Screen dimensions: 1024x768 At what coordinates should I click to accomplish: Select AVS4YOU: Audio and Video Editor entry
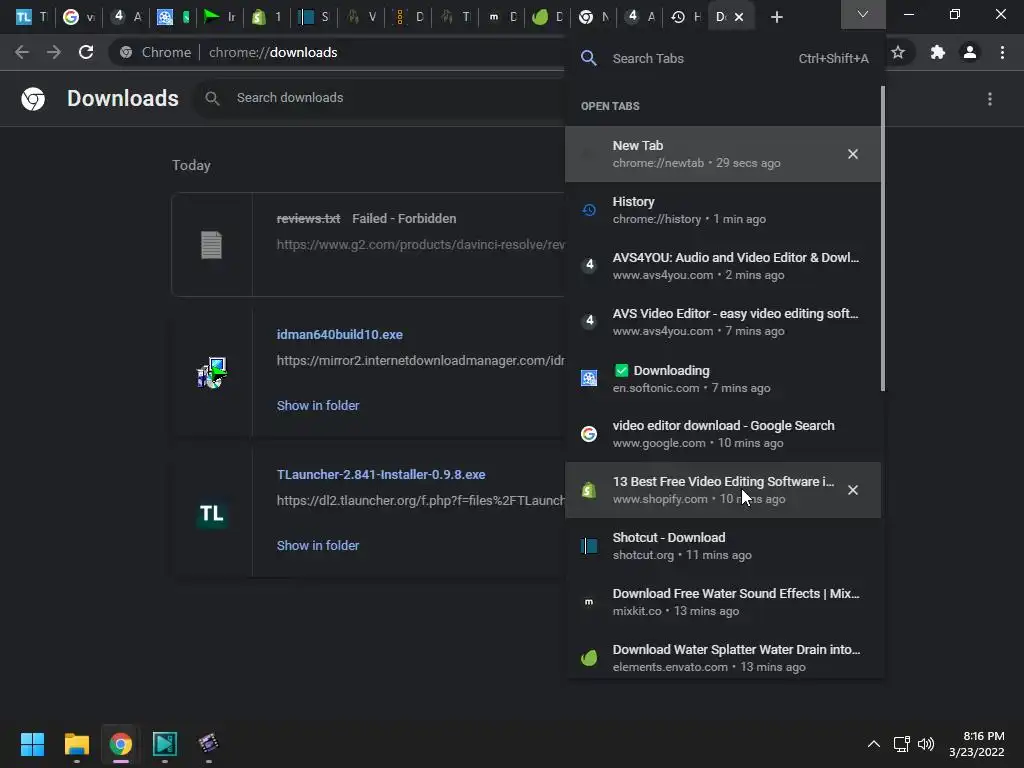point(722,266)
